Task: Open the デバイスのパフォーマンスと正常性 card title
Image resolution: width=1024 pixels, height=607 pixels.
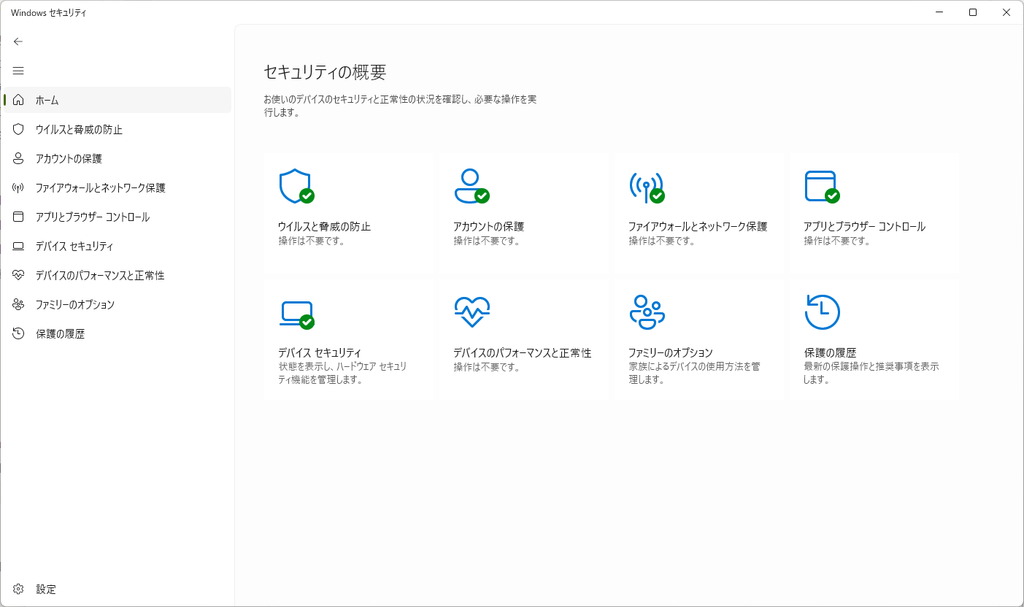Action: 522,353
